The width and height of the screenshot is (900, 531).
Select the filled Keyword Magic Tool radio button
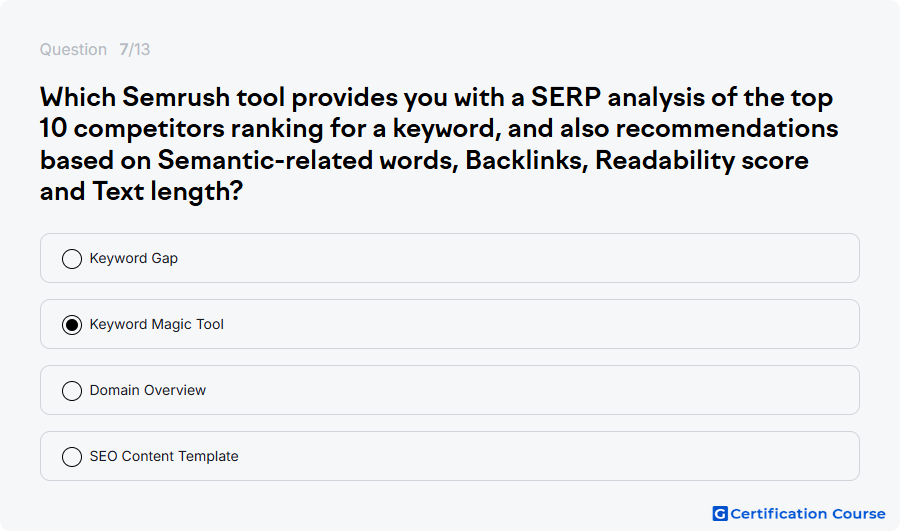[72, 325]
